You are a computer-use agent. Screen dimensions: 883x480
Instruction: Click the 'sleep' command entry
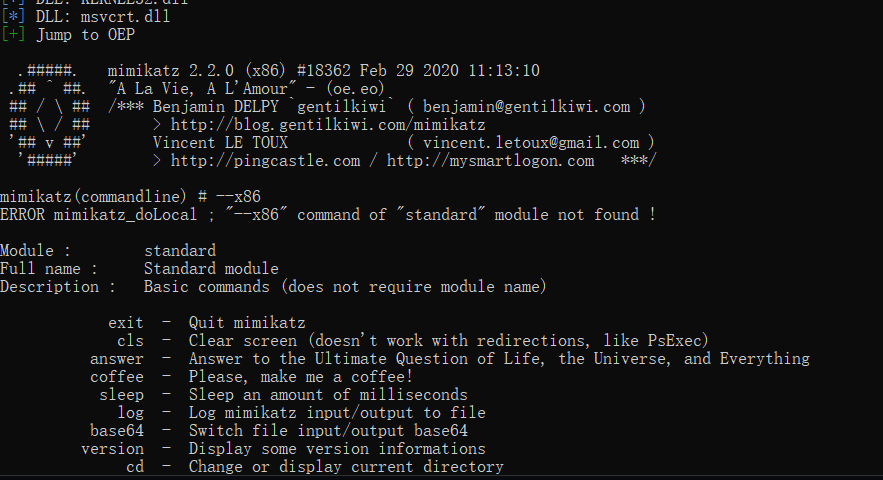[121, 395]
